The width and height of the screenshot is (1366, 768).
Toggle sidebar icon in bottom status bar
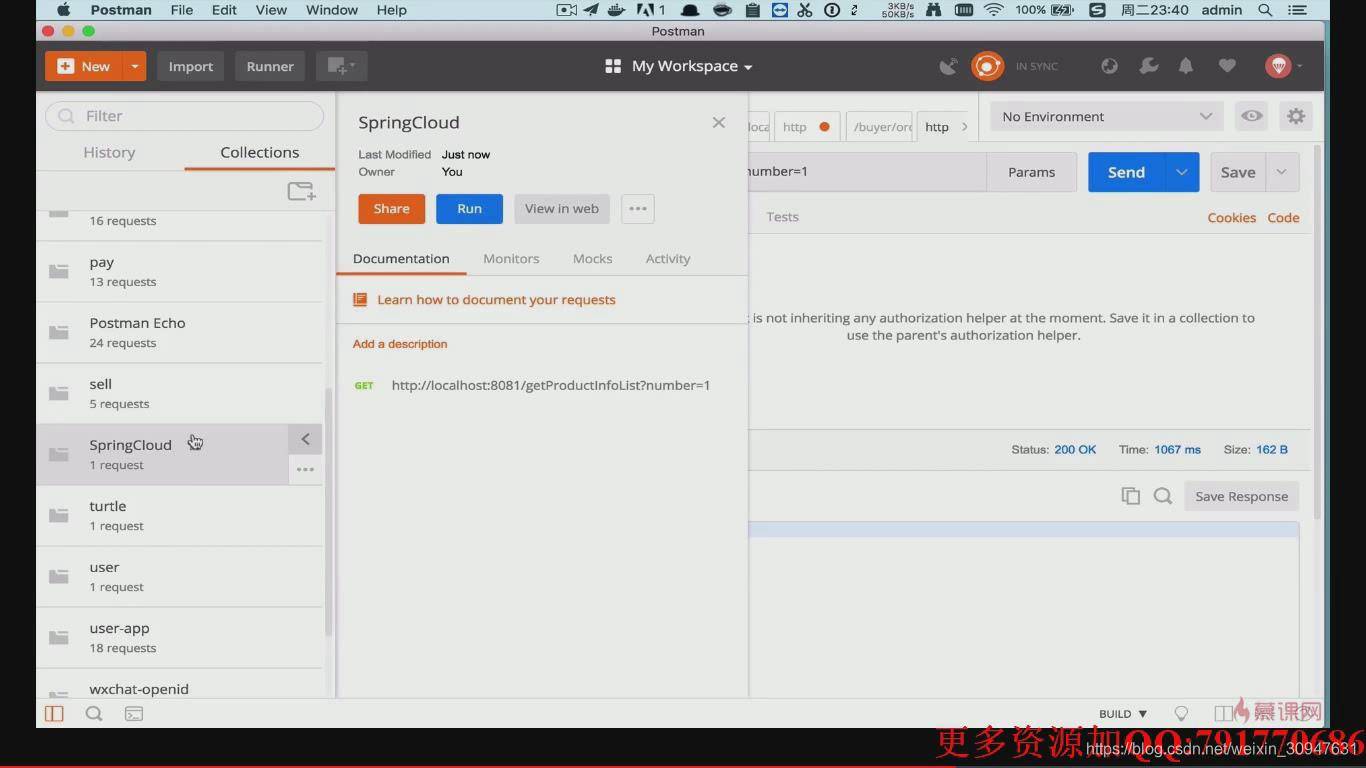pos(54,714)
